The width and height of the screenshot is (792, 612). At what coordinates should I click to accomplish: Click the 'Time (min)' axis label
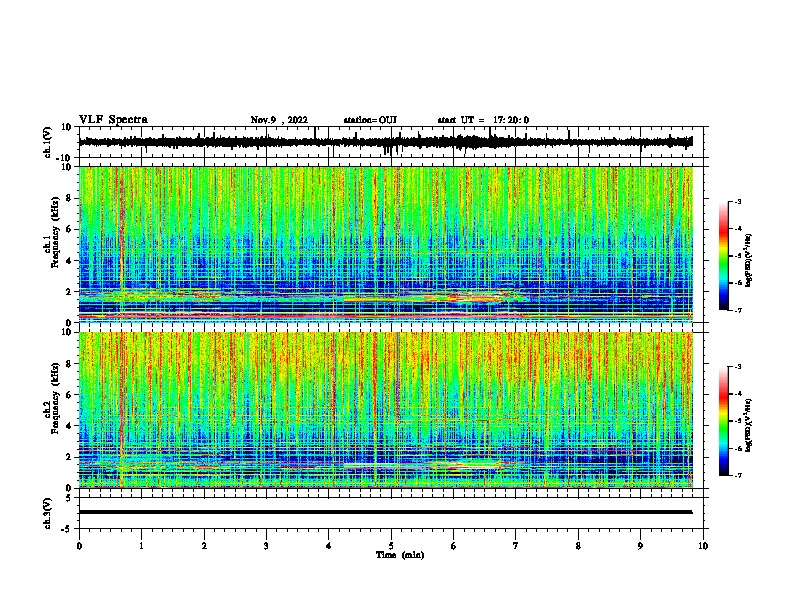pos(400,555)
